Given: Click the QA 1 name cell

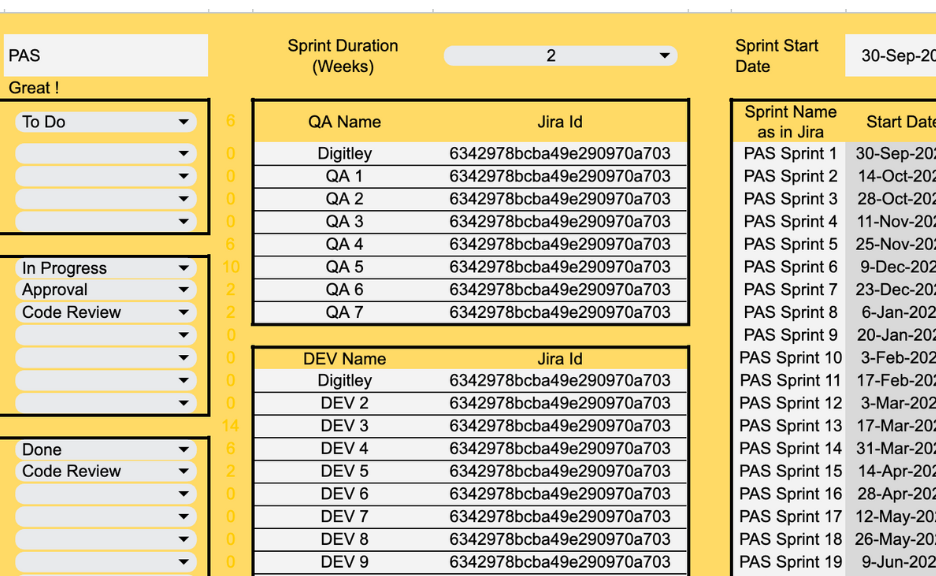Looking at the screenshot, I should point(344,176).
